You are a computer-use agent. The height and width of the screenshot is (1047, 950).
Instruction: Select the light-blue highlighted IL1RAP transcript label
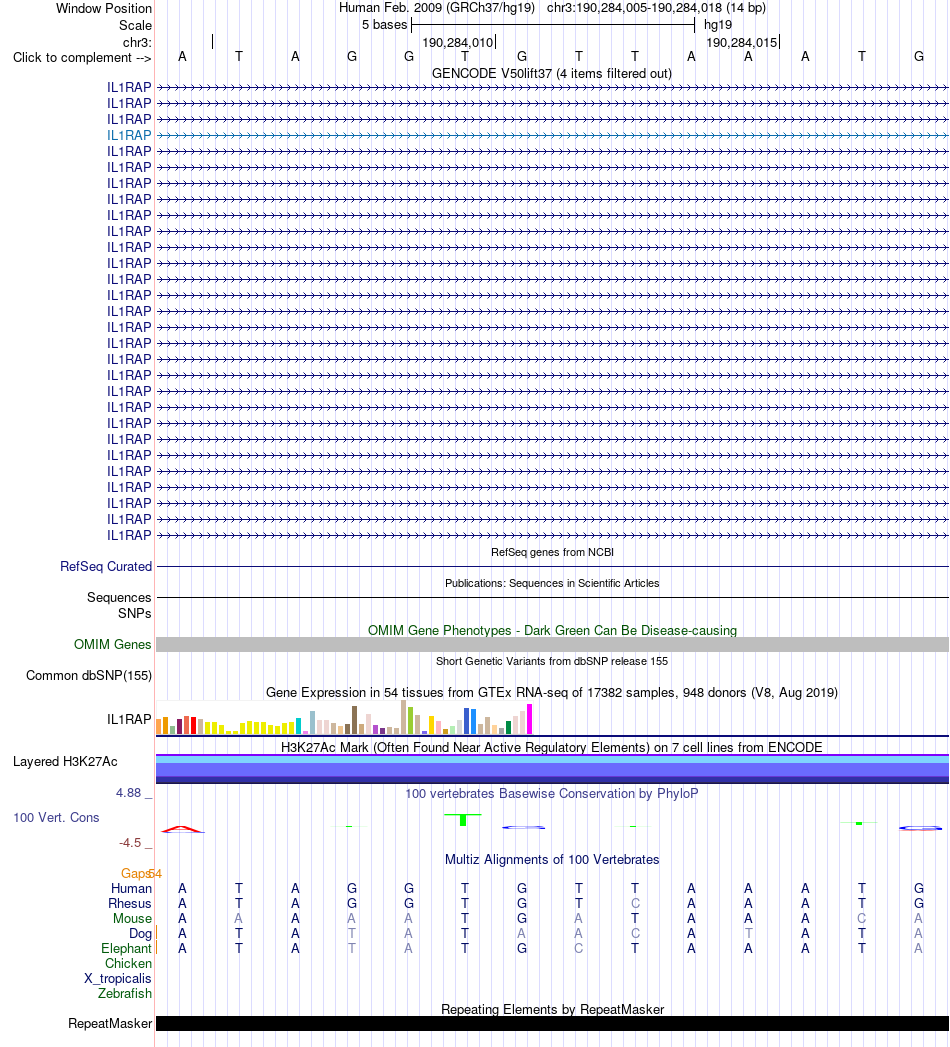point(129,135)
